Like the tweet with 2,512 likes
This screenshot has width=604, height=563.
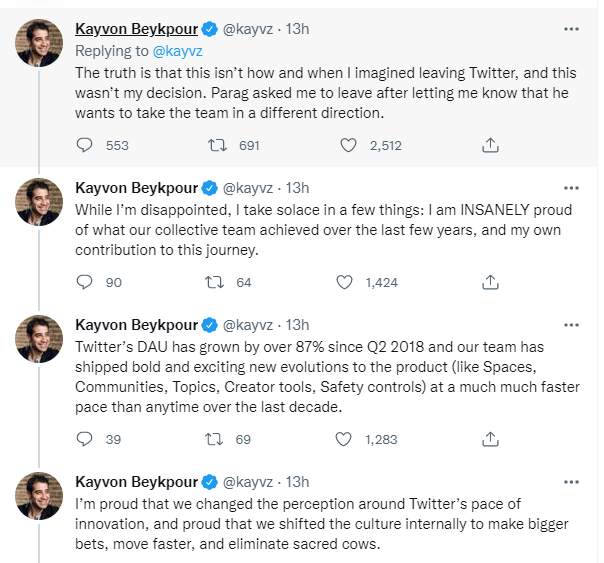pyautogui.click(x=348, y=145)
